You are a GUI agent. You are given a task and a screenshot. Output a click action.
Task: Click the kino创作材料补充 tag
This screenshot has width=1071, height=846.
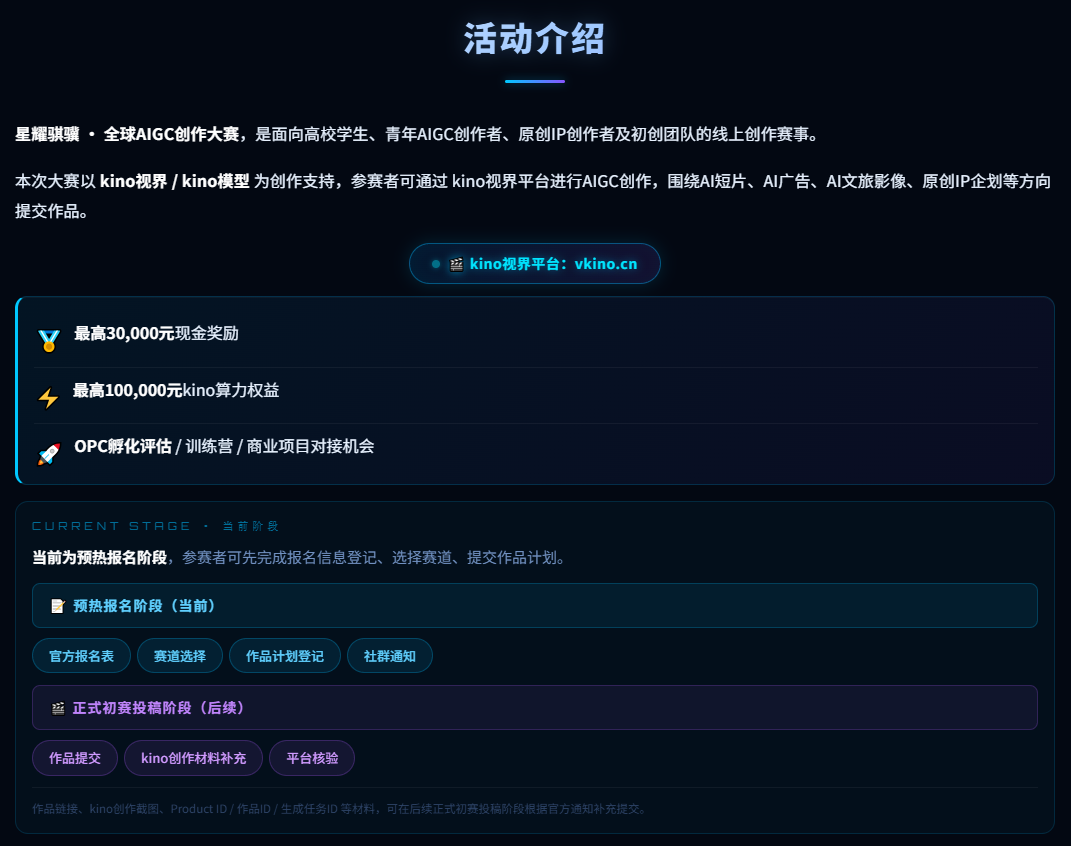tap(193, 758)
